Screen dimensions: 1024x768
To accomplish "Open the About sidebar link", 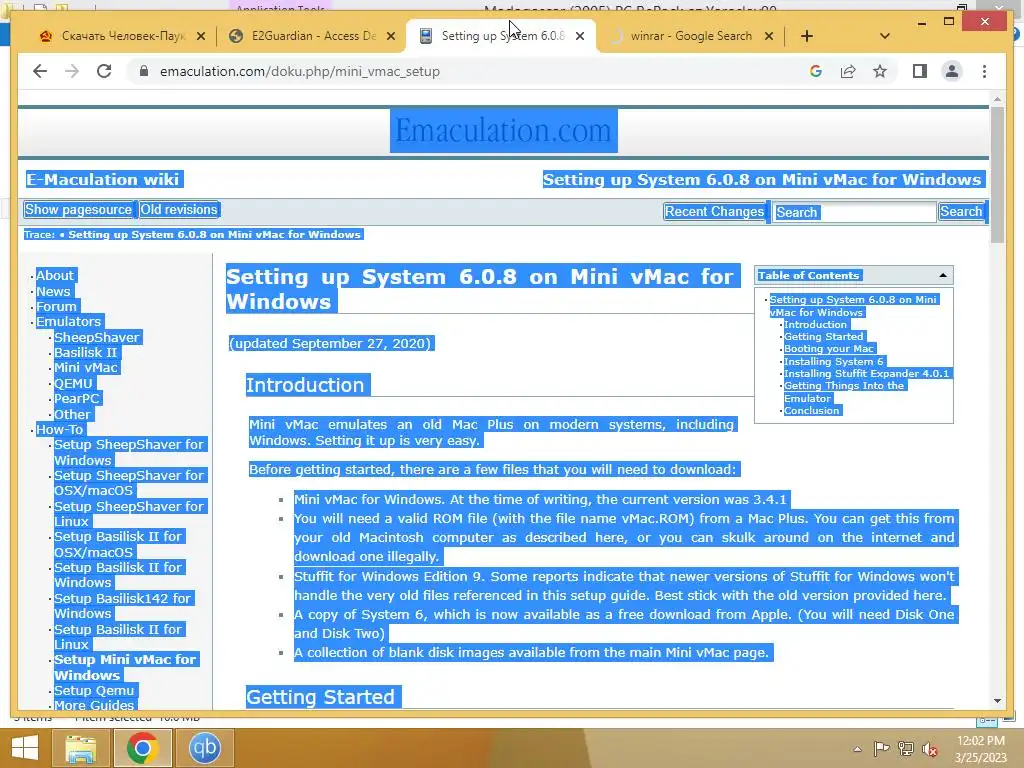I will click(55, 276).
